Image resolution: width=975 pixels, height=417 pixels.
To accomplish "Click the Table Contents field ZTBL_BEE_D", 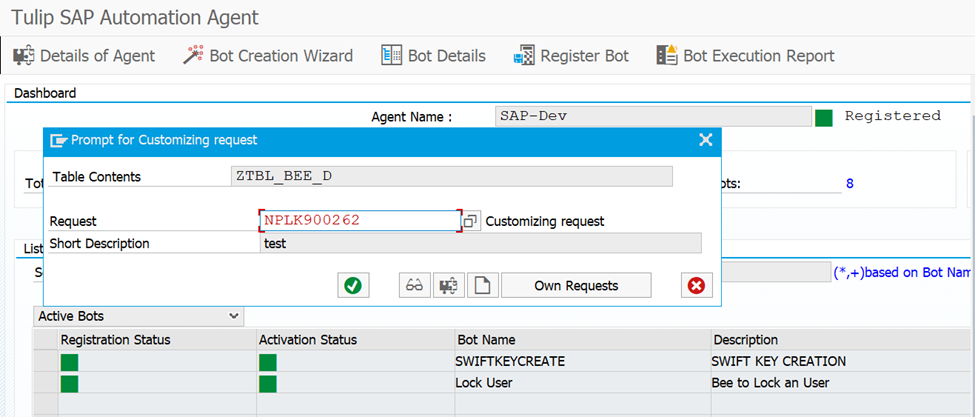I will 451,176.
